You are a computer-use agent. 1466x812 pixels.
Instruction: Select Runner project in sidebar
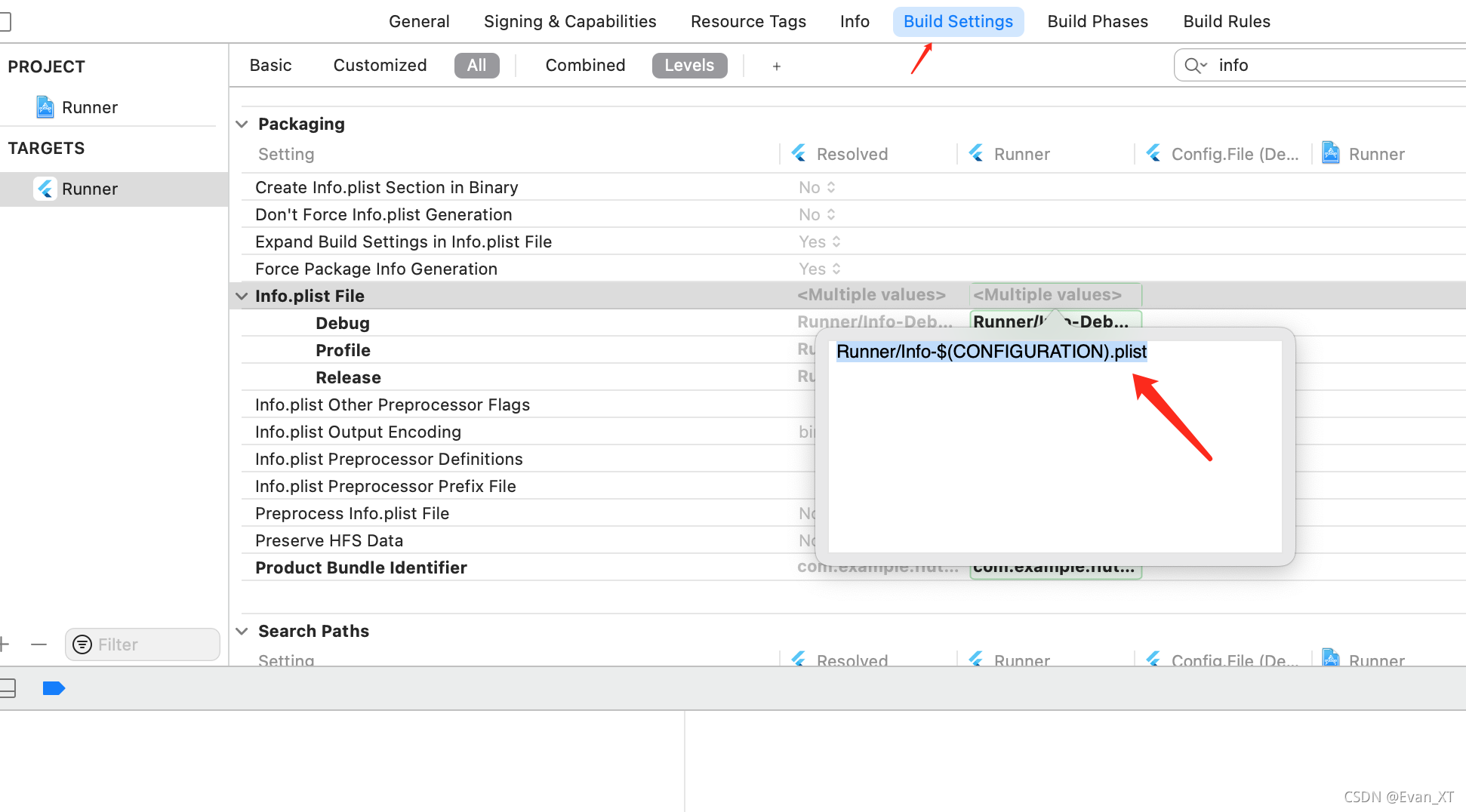(89, 107)
